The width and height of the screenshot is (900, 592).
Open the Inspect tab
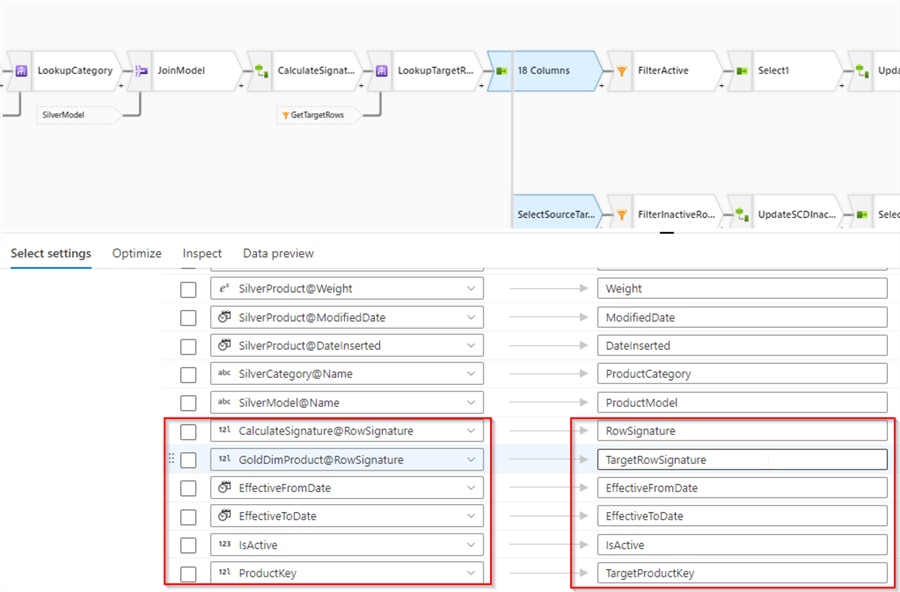(202, 254)
